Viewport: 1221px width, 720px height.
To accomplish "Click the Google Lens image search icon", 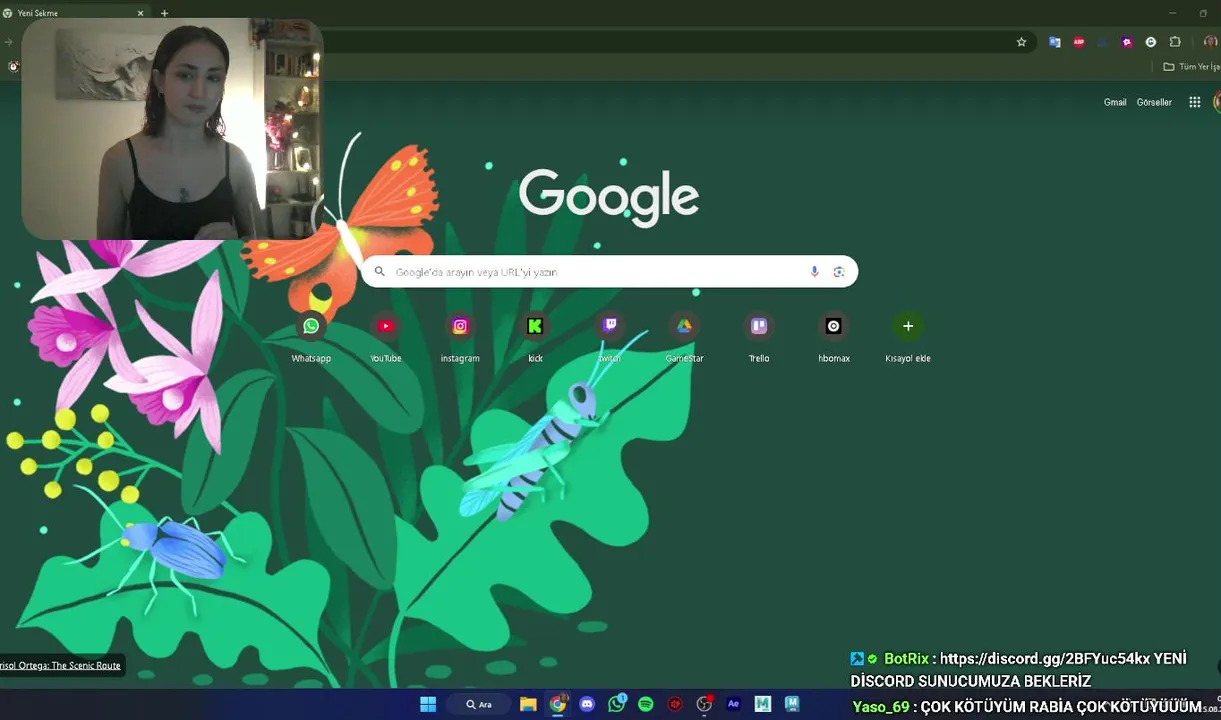I will click(x=838, y=272).
